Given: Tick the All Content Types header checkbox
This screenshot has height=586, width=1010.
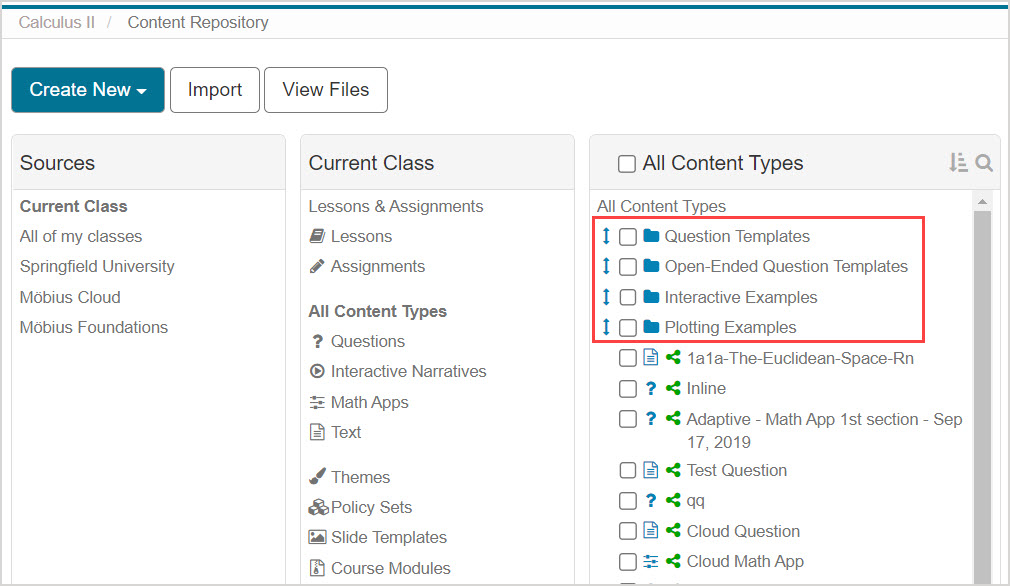Looking at the screenshot, I should pyautogui.click(x=627, y=164).
